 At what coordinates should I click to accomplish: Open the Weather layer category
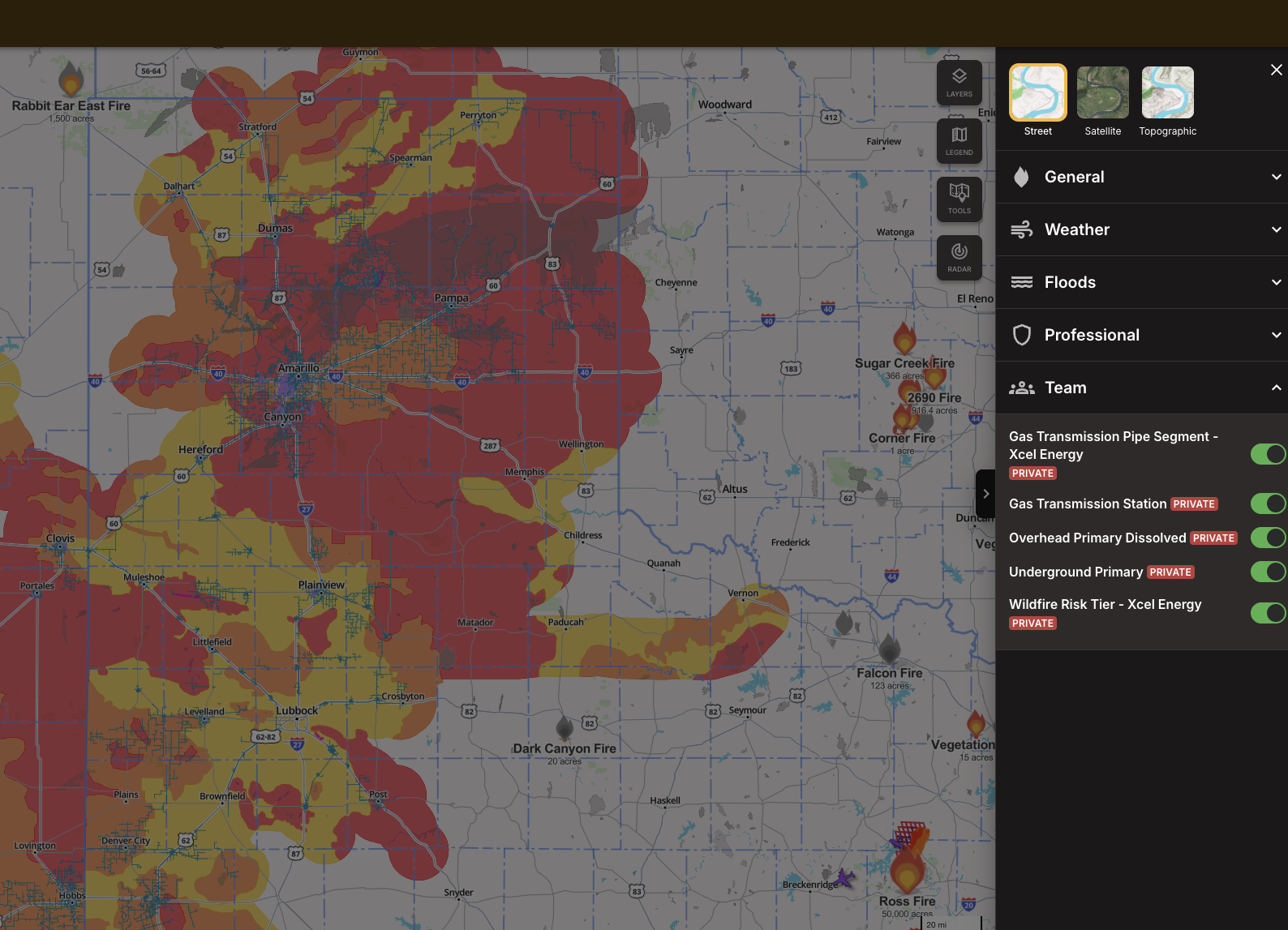pyautogui.click(x=1142, y=229)
